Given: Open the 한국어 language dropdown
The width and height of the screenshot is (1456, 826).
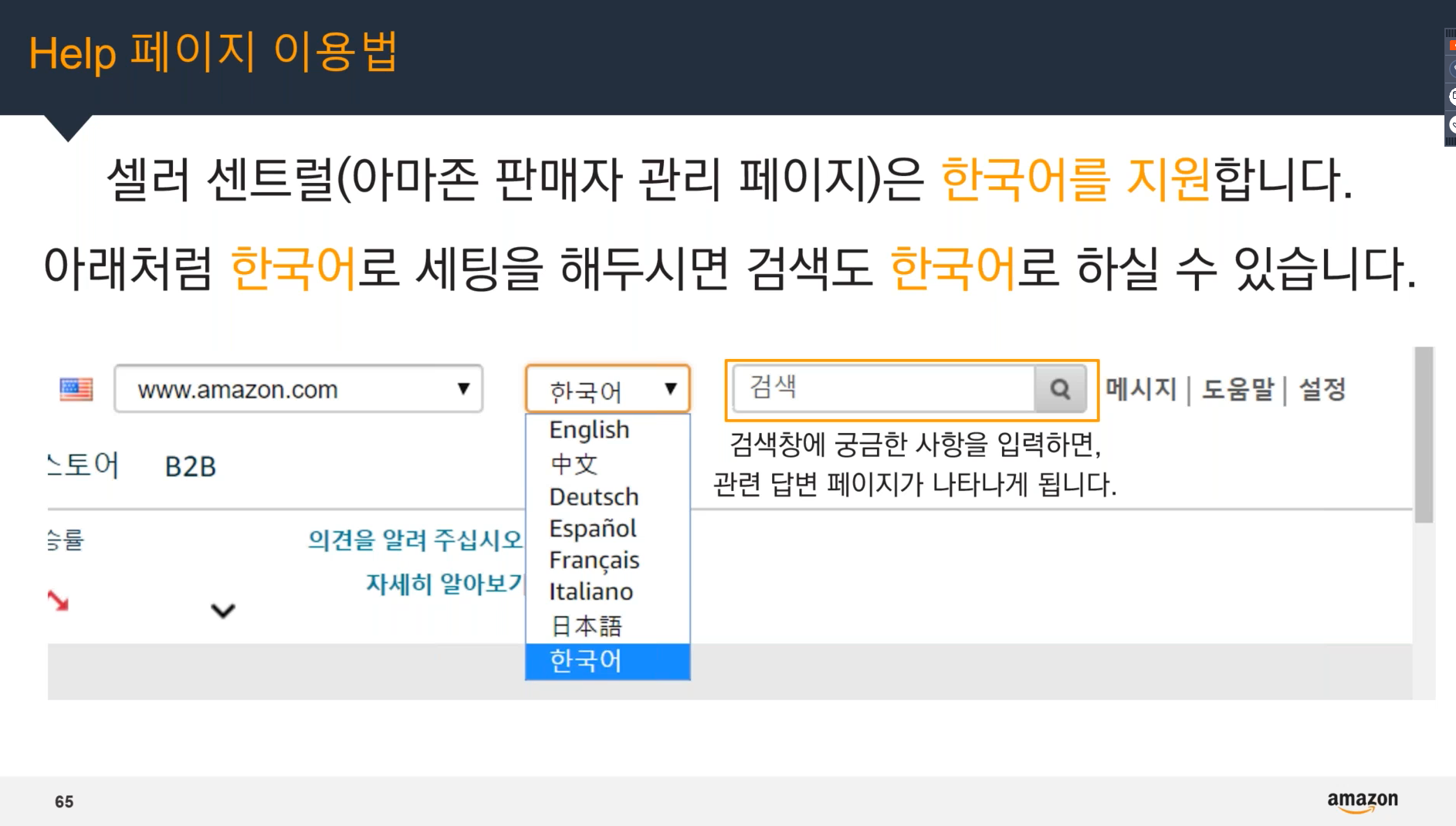Looking at the screenshot, I should (x=608, y=390).
